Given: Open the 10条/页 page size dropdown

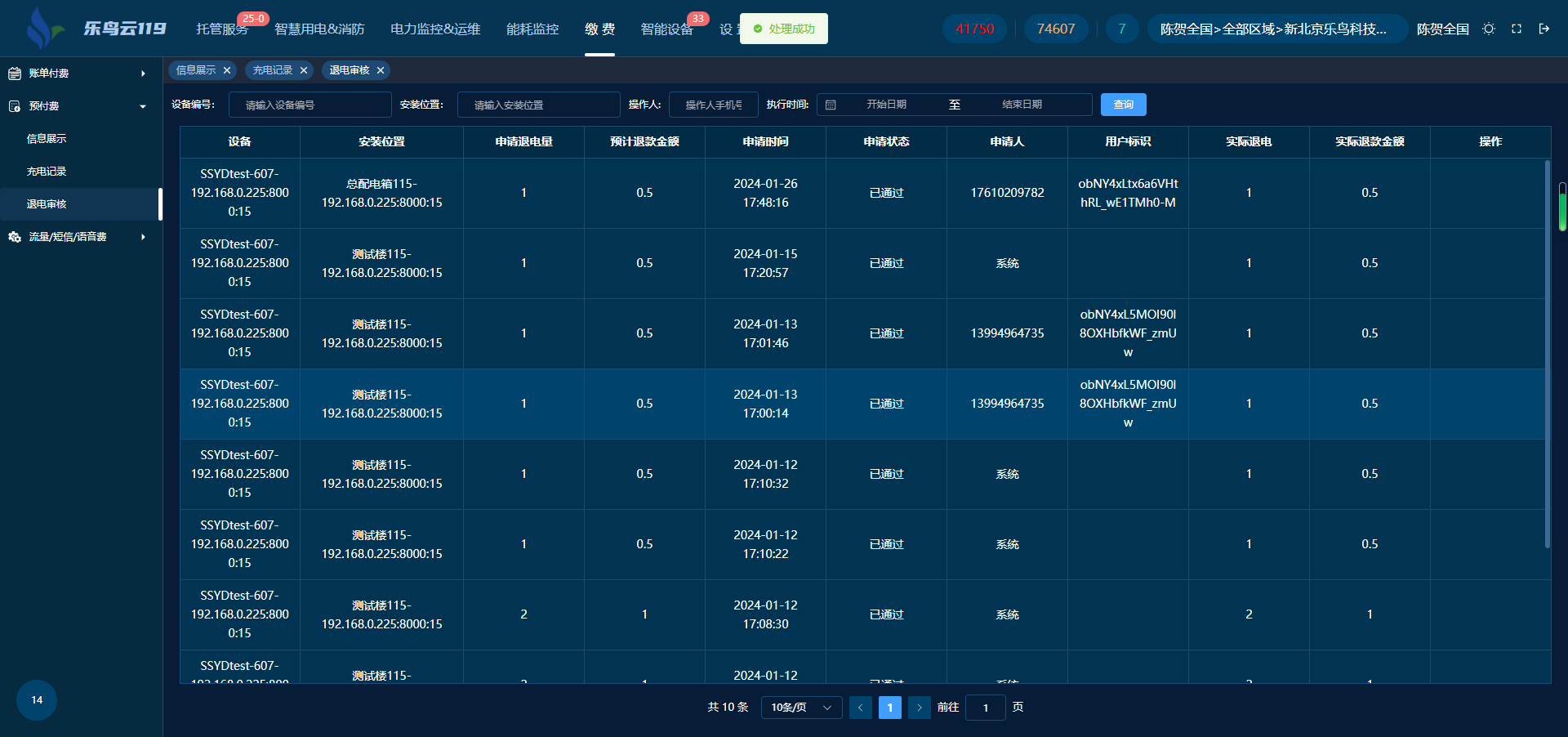Looking at the screenshot, I should pyautogui.click(x=800, y=708).
